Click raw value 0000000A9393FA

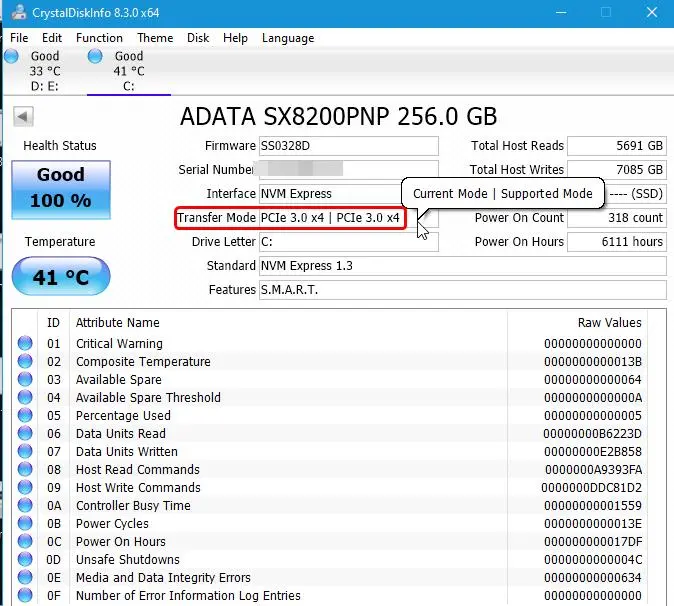tap(593, 469)
